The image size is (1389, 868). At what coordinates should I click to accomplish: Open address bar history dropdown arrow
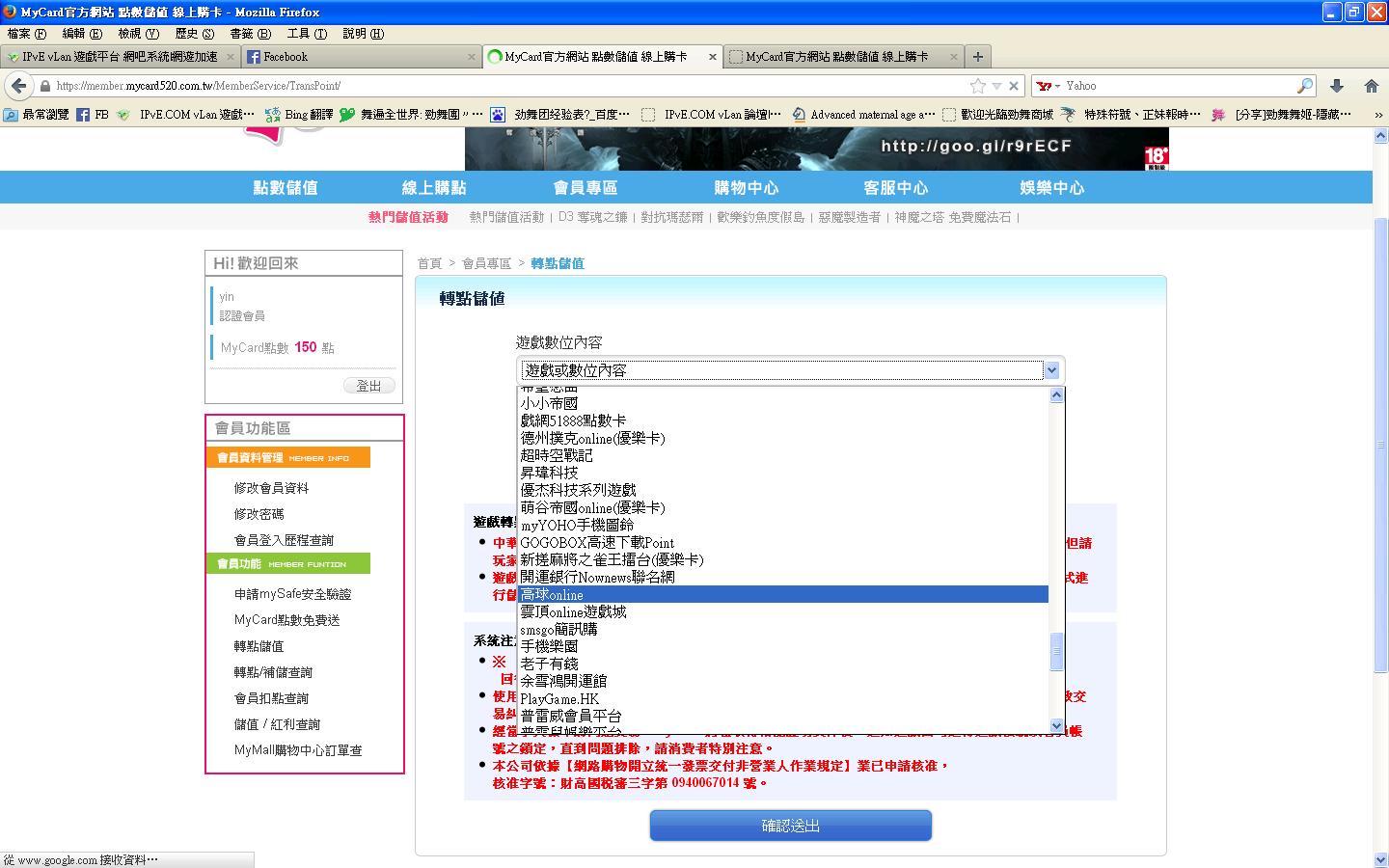click(x=996, y=86)
